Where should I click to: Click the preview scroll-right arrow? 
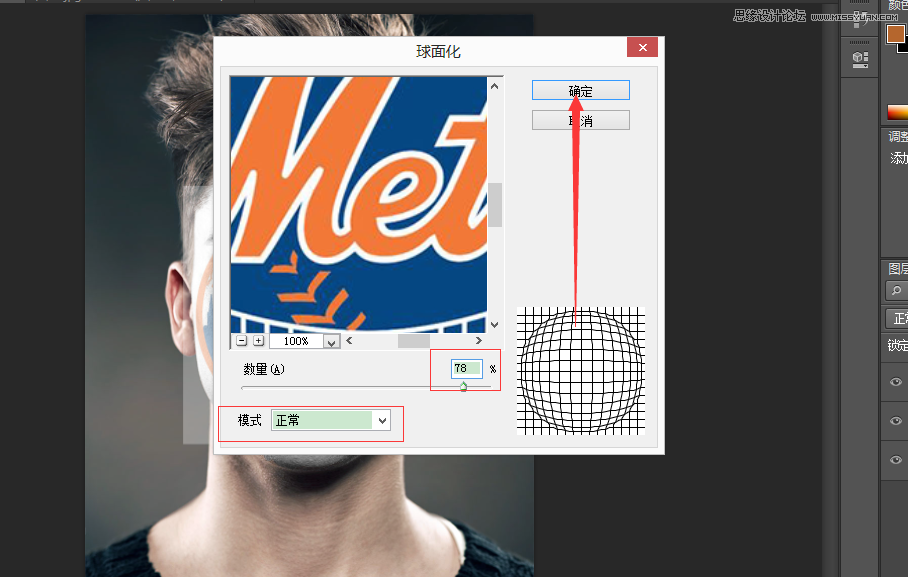pyautogui.click(x=478, y=341)
